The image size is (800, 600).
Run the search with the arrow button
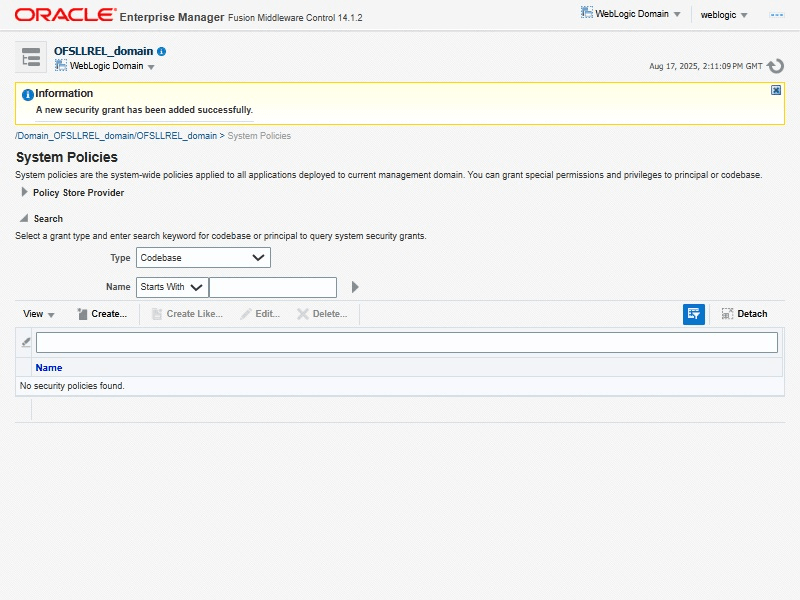pyautogui.click(x=355, y=287)
